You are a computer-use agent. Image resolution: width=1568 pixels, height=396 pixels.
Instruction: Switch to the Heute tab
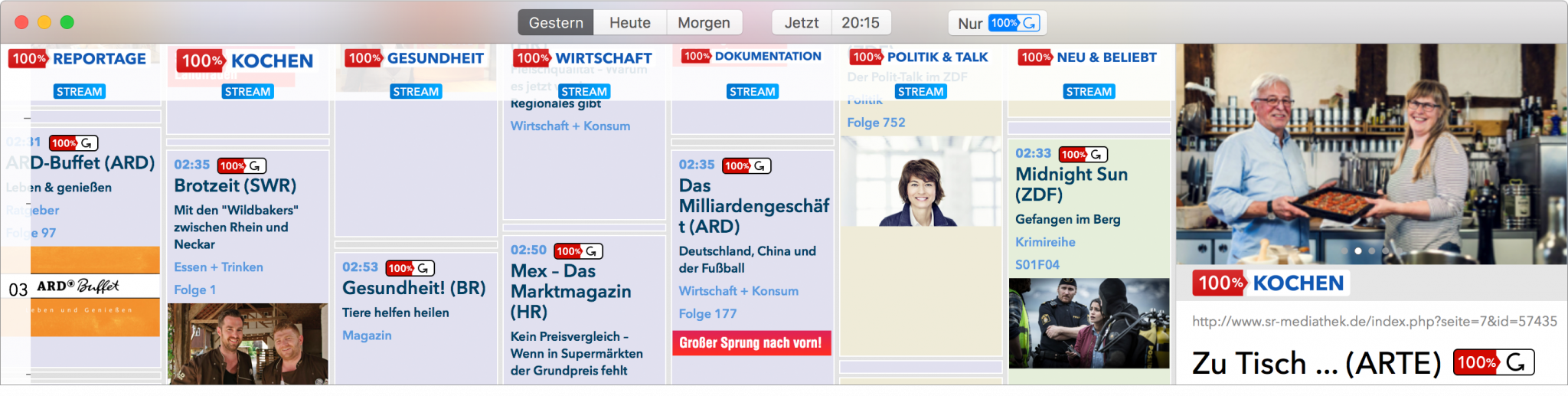(630, 23)
